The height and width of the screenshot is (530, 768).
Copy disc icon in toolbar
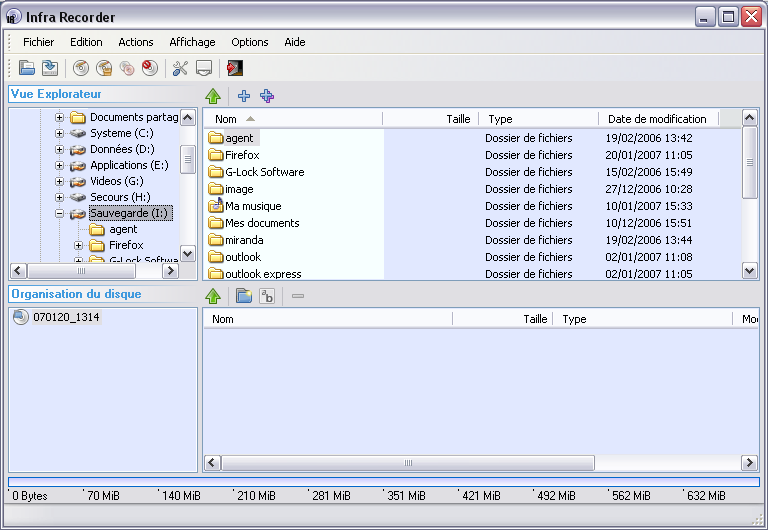click(x=127, y=68)
